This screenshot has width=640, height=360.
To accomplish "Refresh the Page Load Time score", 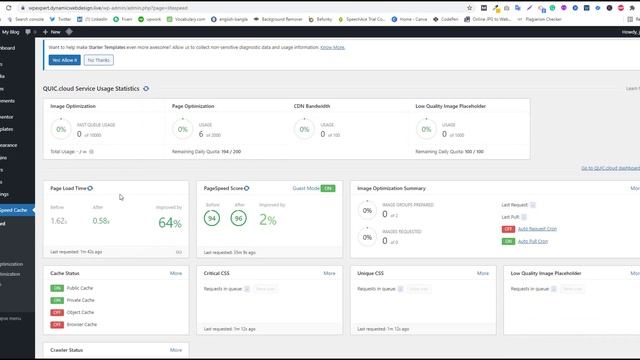I will (x=90, y=188).
